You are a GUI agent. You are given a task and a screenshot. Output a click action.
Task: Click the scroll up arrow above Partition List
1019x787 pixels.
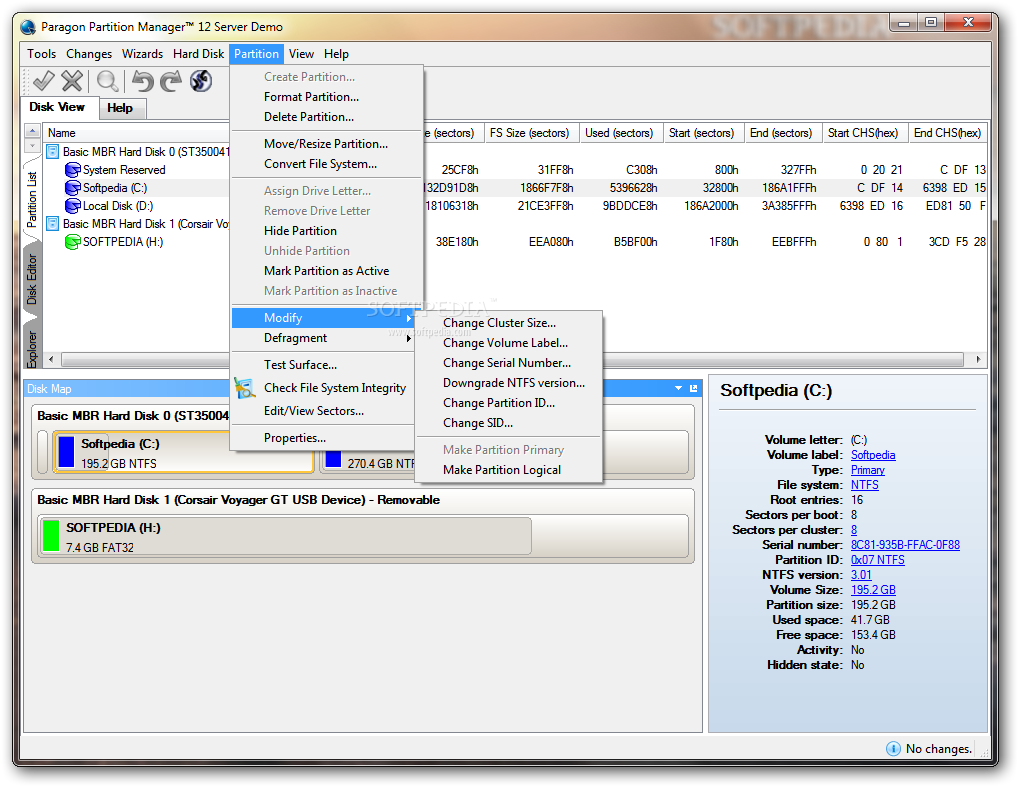coord(32,131)
